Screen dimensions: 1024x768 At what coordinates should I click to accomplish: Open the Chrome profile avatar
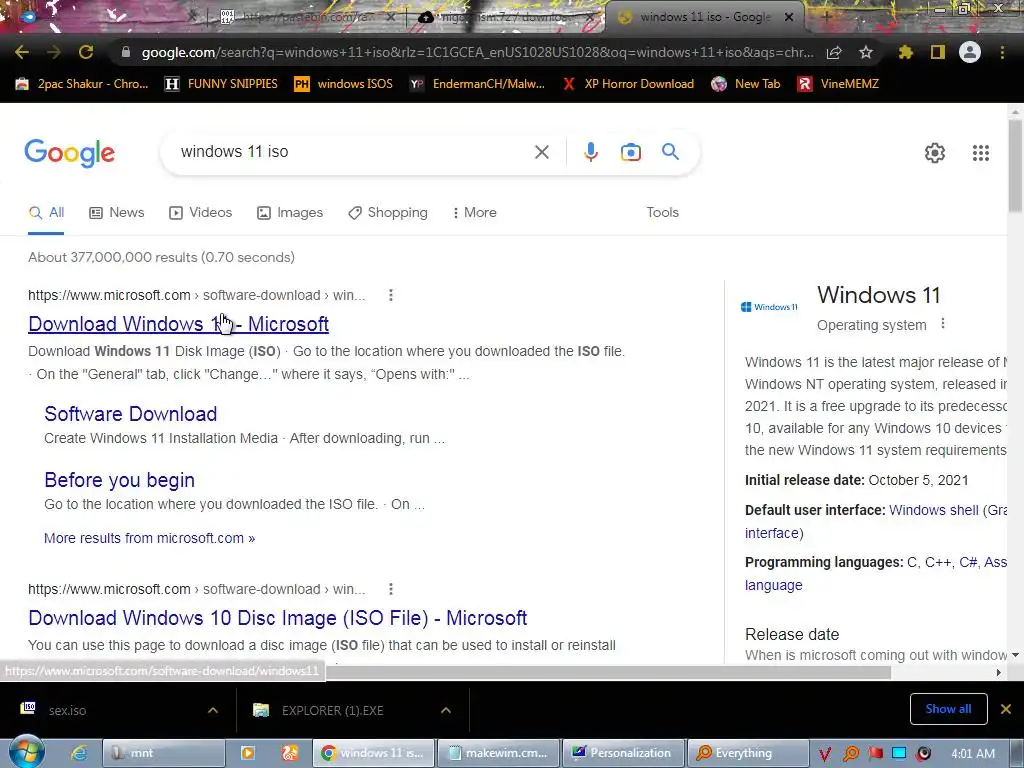970,52
